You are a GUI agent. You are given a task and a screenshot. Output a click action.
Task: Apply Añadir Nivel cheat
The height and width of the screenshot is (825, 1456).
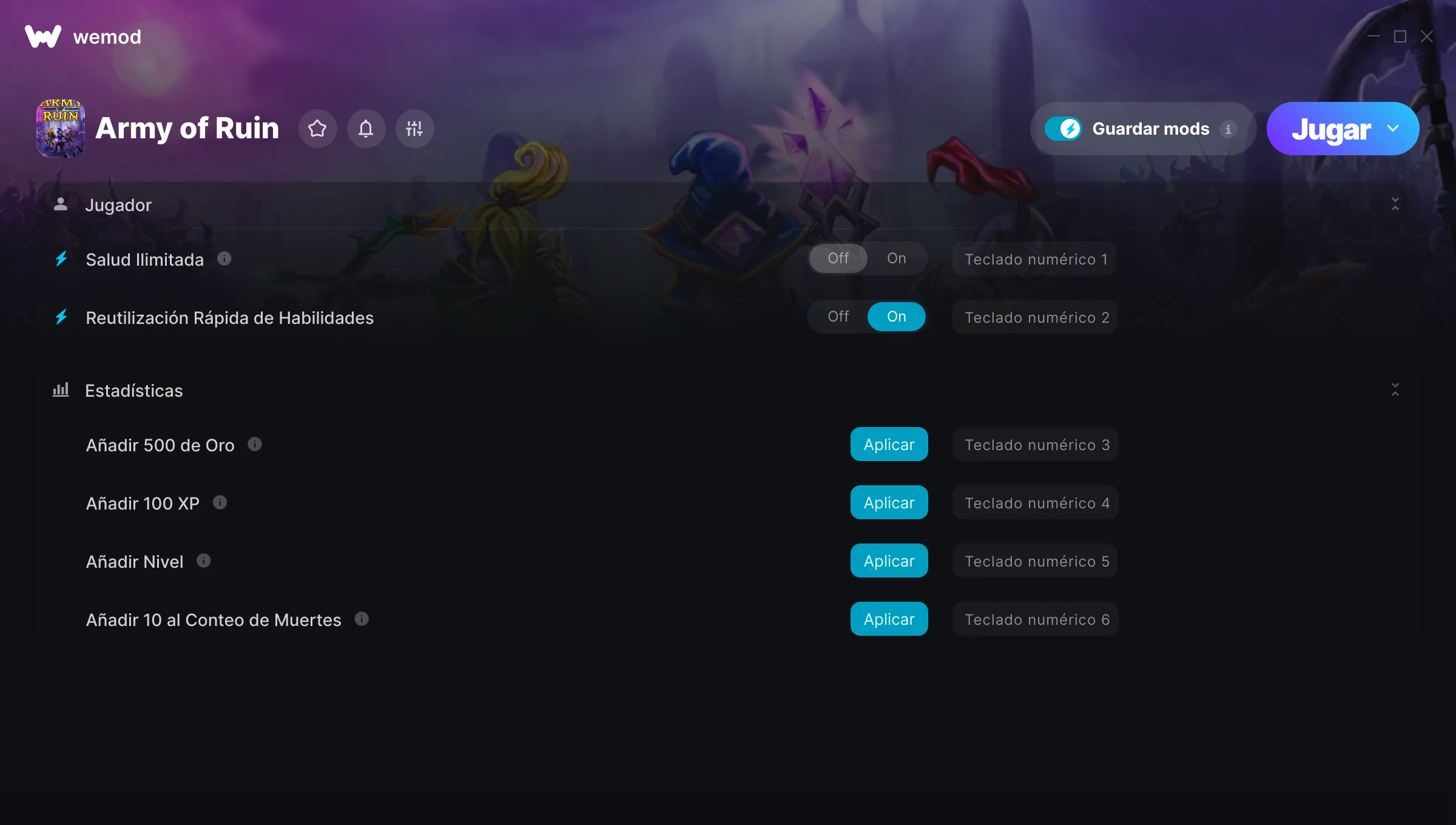(x=889, y=561)
